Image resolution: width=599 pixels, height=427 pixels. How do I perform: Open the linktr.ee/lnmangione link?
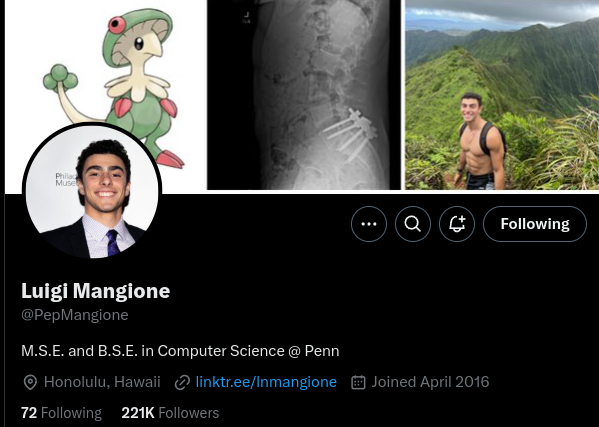[x=266, y=382]
